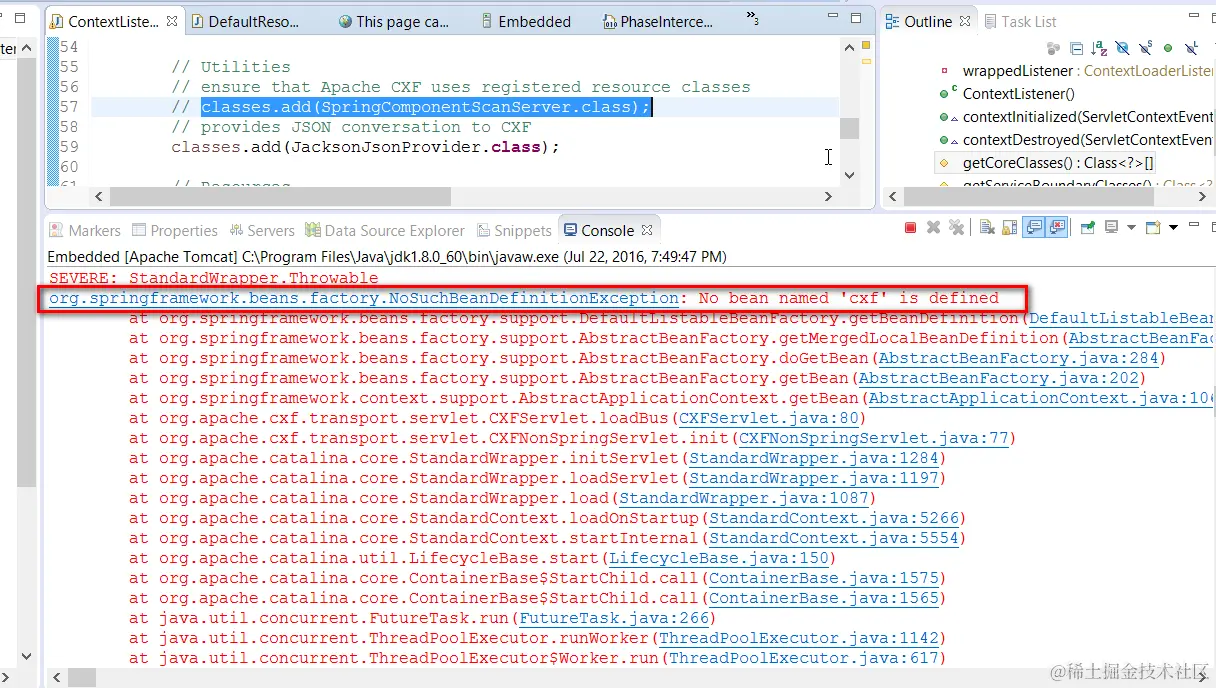Screen dimensions: 1216x688
Task: Open the 'This page ca...' browser tab
Action: tap(393, 21)
